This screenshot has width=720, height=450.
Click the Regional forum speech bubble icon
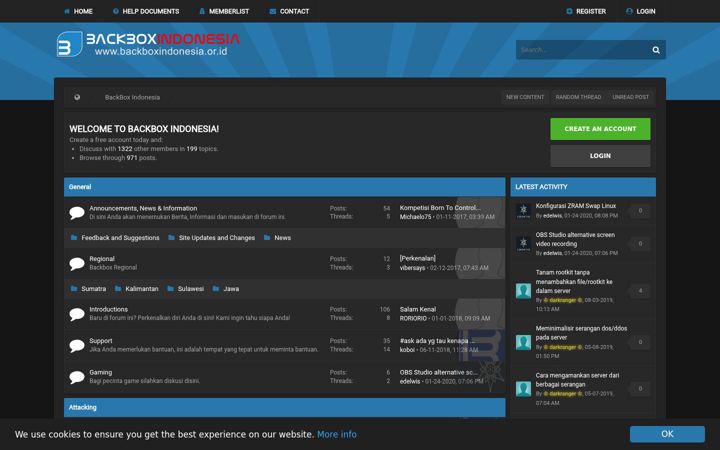77,264
